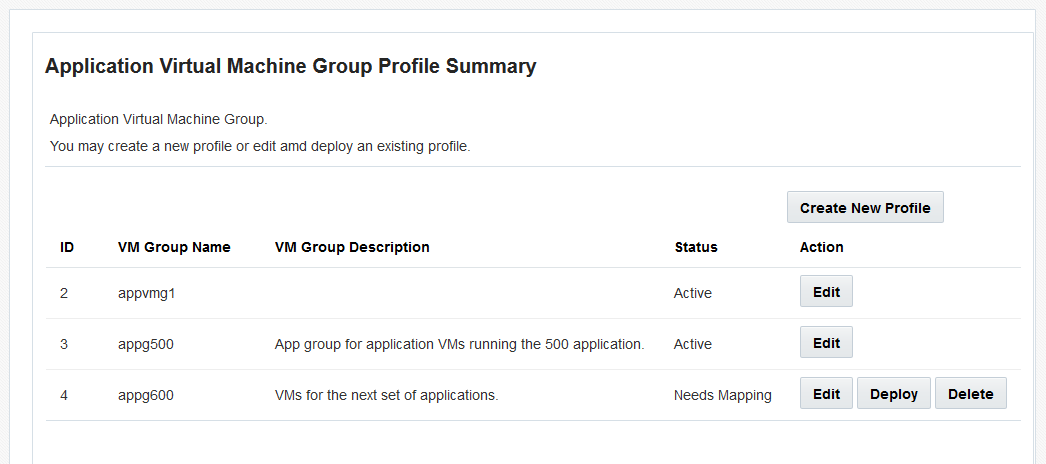1046x464 pixels.
Task: Click the Status column header
Action: [696, 247]
